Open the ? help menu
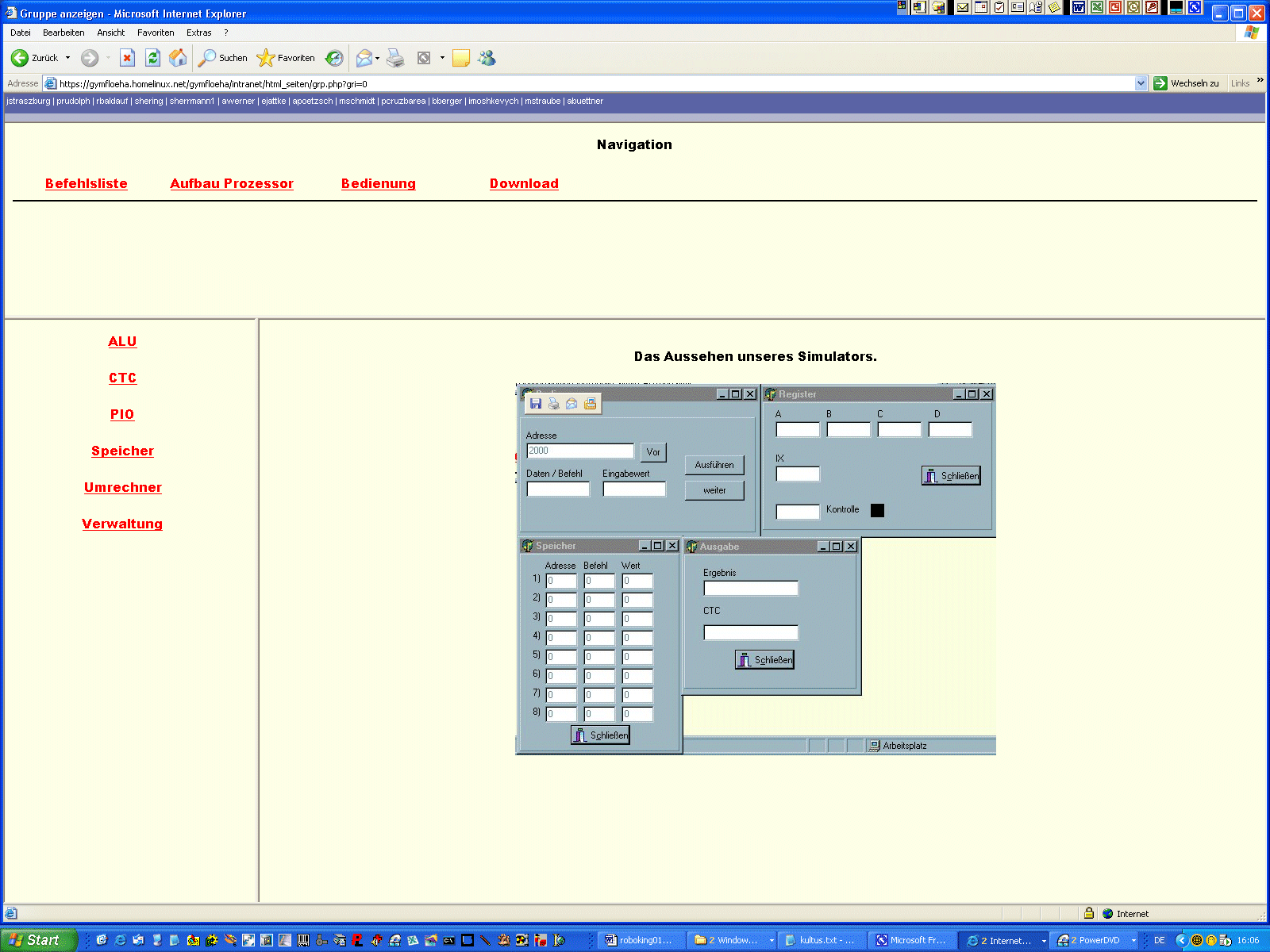 226,33
